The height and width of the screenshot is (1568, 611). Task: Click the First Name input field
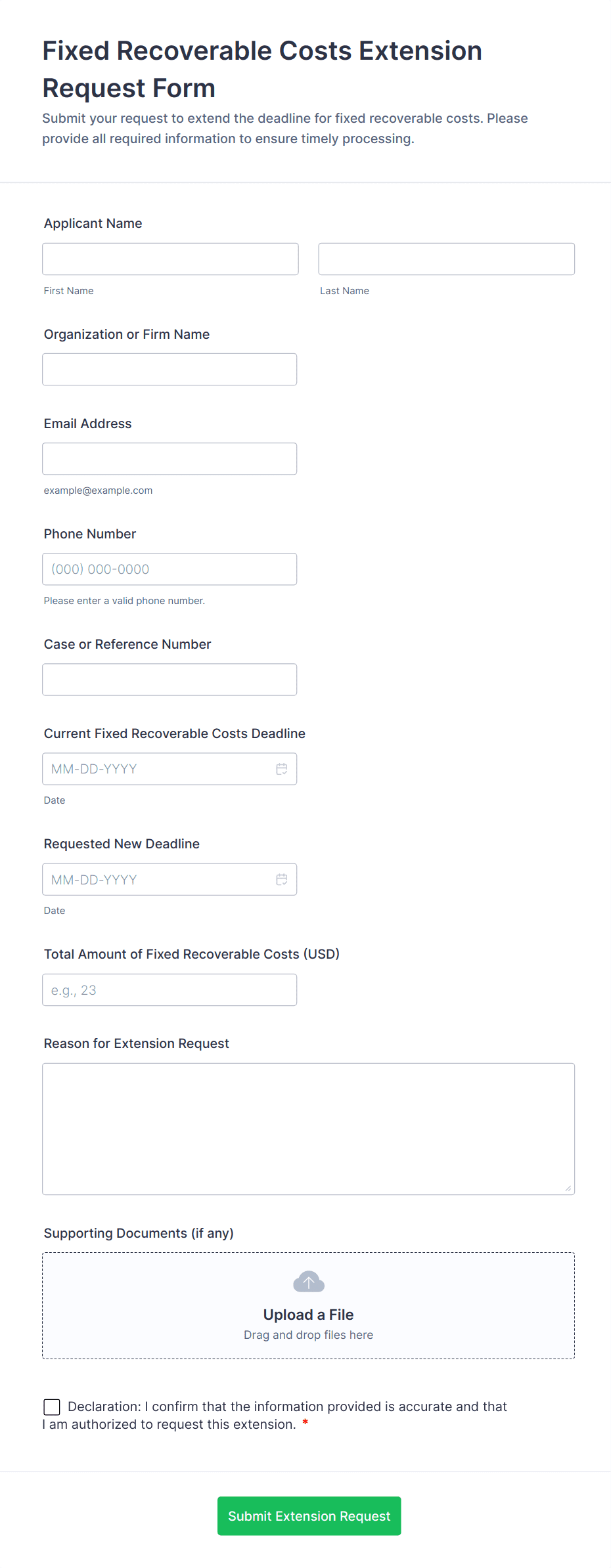170,259
